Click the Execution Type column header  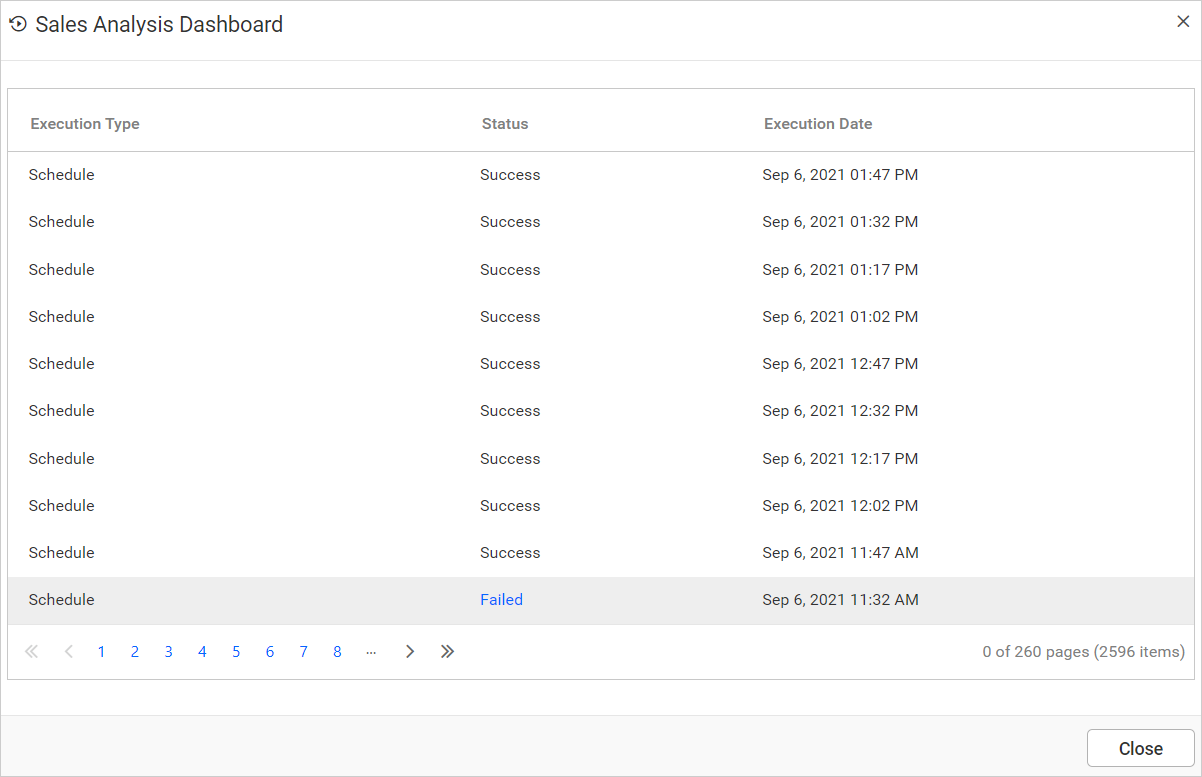pos(85,124)
